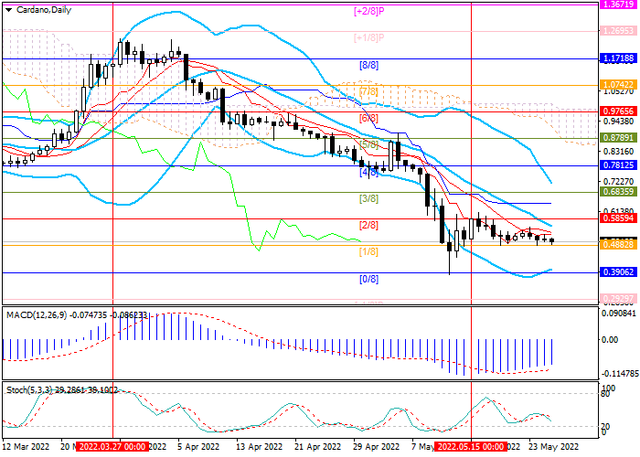640x457 pixels.
Task: Select the [3/8] Murrey level label
Action: 368,199
